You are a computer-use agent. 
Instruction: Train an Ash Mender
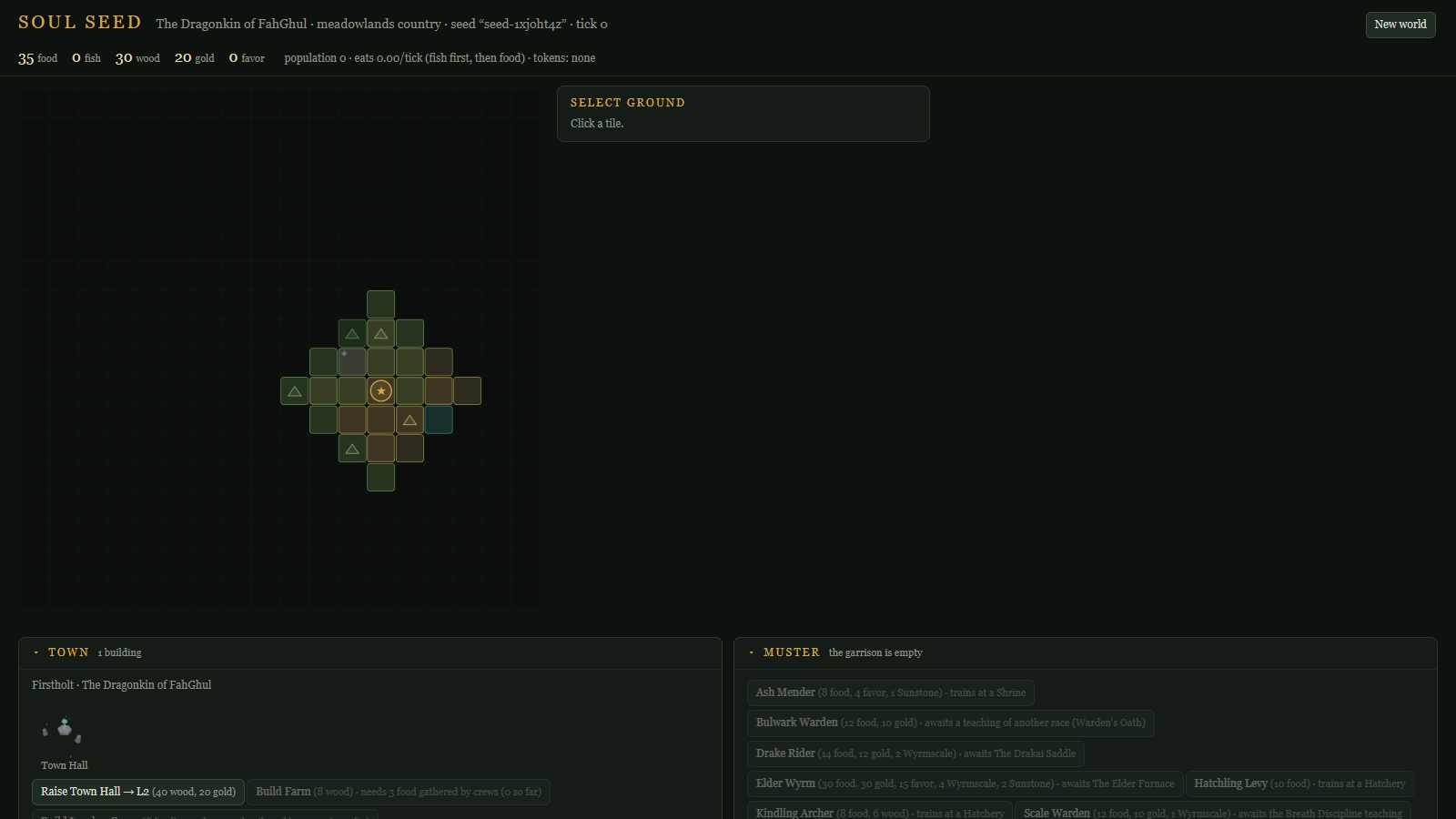tap(891, 693)
